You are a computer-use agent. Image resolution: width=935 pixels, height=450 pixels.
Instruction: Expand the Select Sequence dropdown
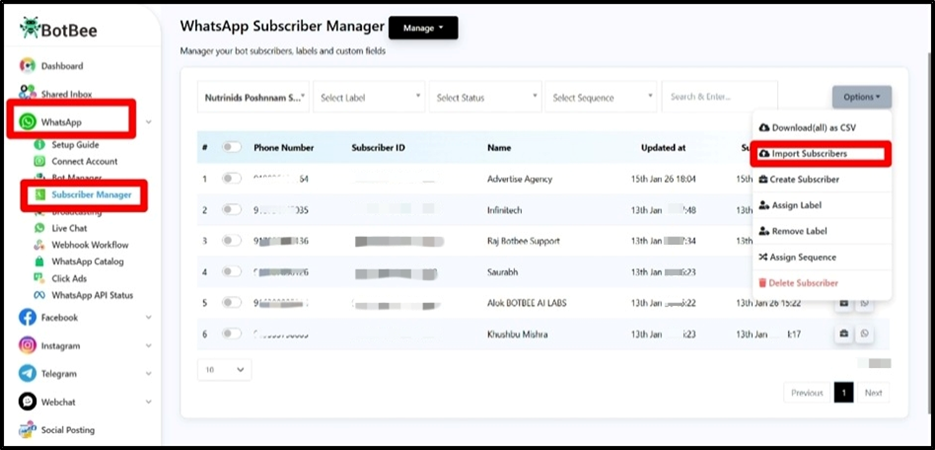point(600,98)
